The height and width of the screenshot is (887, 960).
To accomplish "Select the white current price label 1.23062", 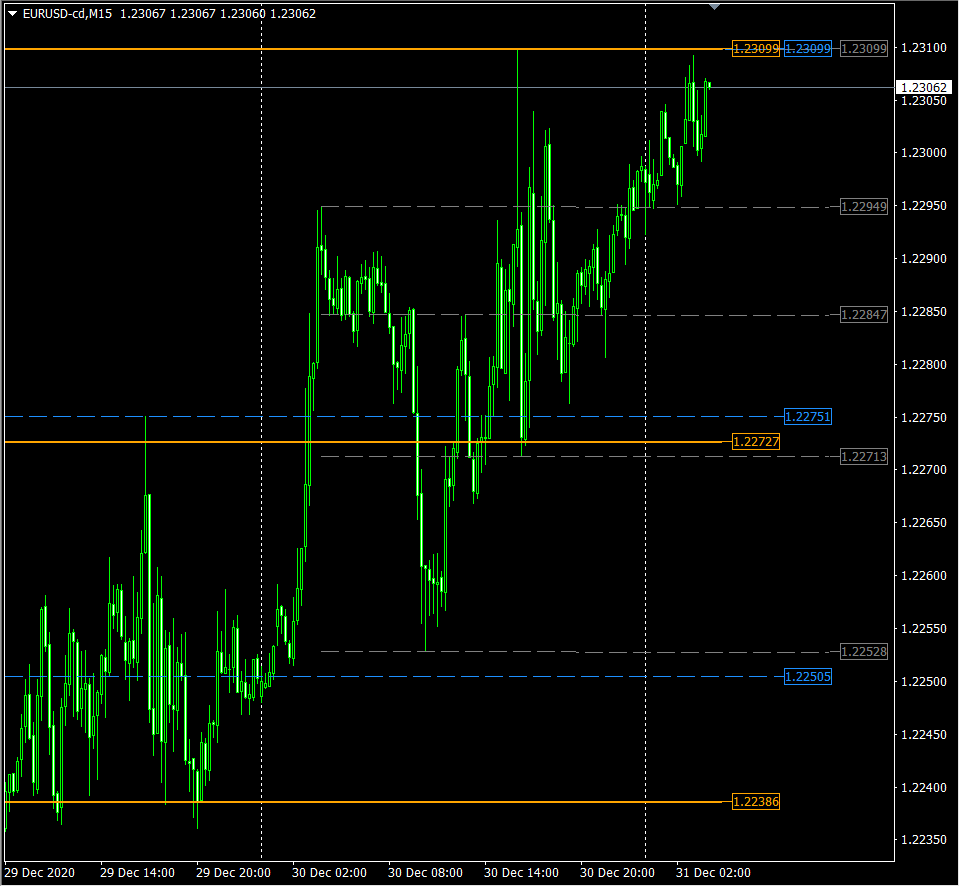I will point(924,88).
